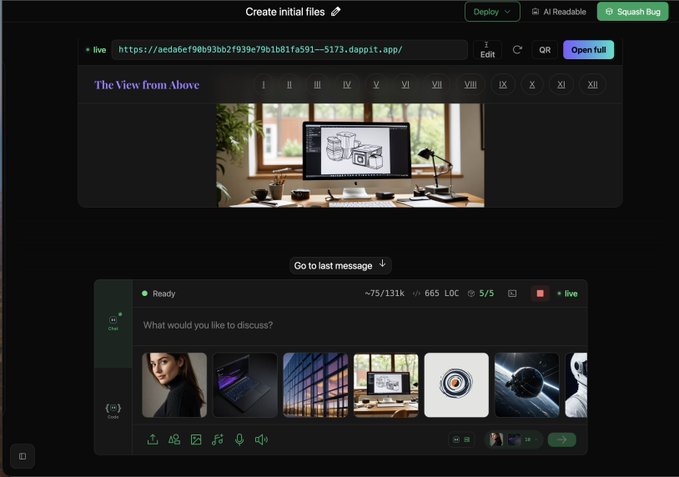Open the terminal console icon
Image resolution: width=679 pixels, height=477 pixels.
[x=512, y=293]
